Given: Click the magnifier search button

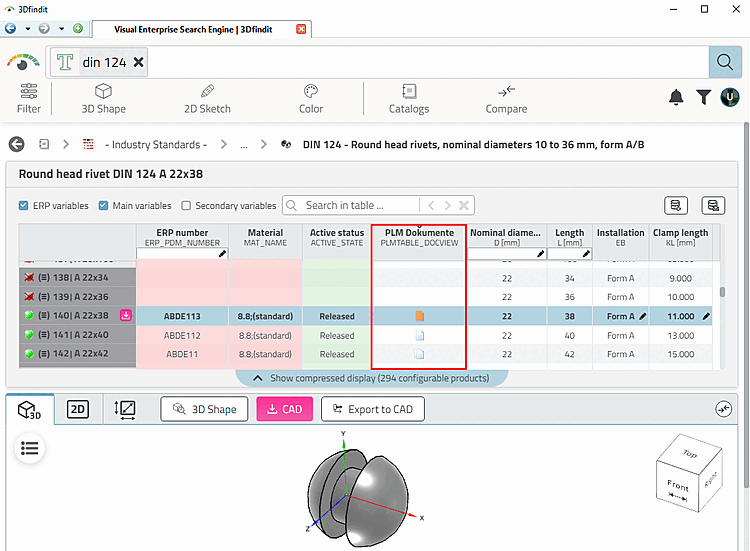Looking at the screenshot, I should click(x=725, y=62).
